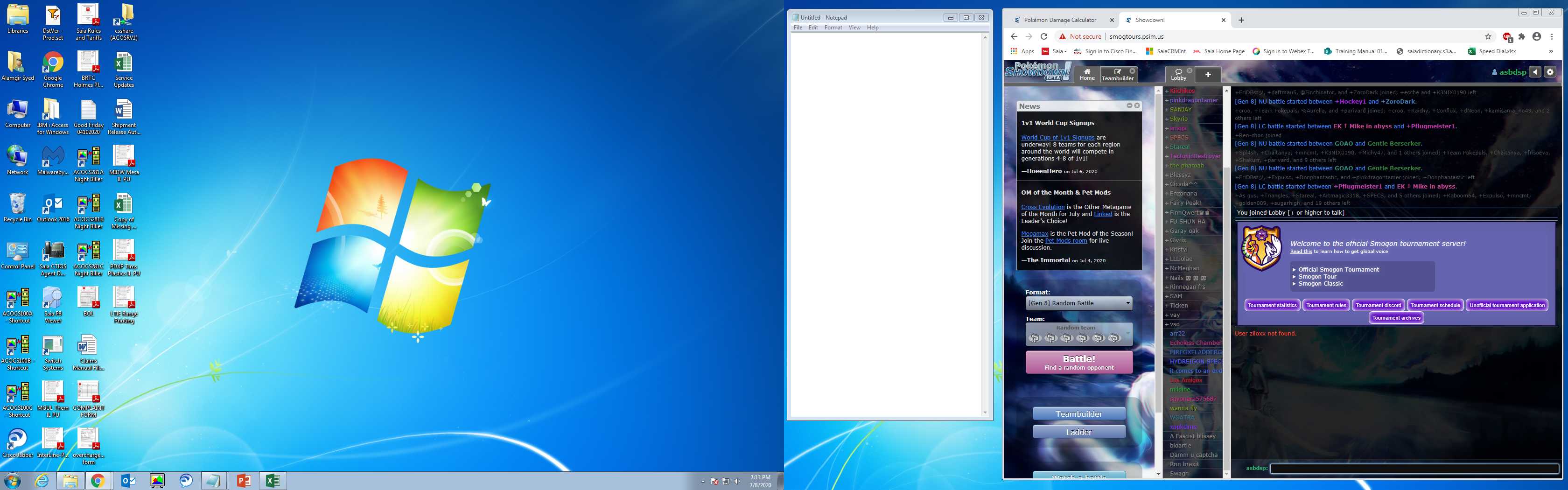Viewport: 1568px width, 490px height.
Task: Minimize the News panel
Action: 1129,106
